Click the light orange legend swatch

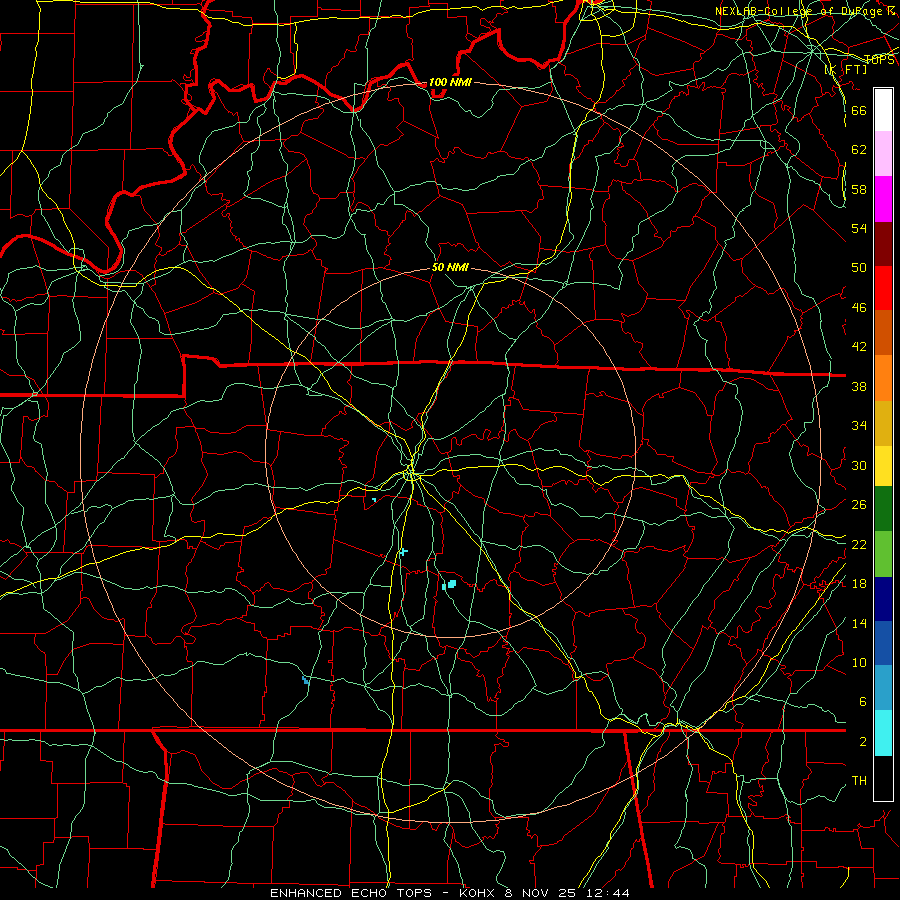[883, 378]
